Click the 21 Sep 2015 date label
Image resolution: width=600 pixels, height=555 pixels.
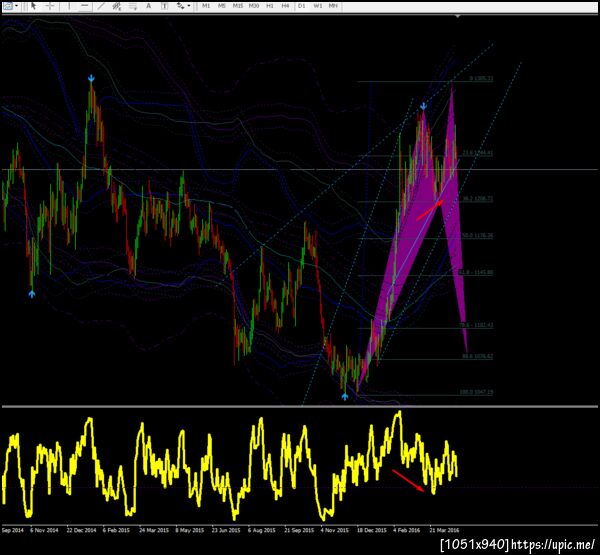click(299, 530)
